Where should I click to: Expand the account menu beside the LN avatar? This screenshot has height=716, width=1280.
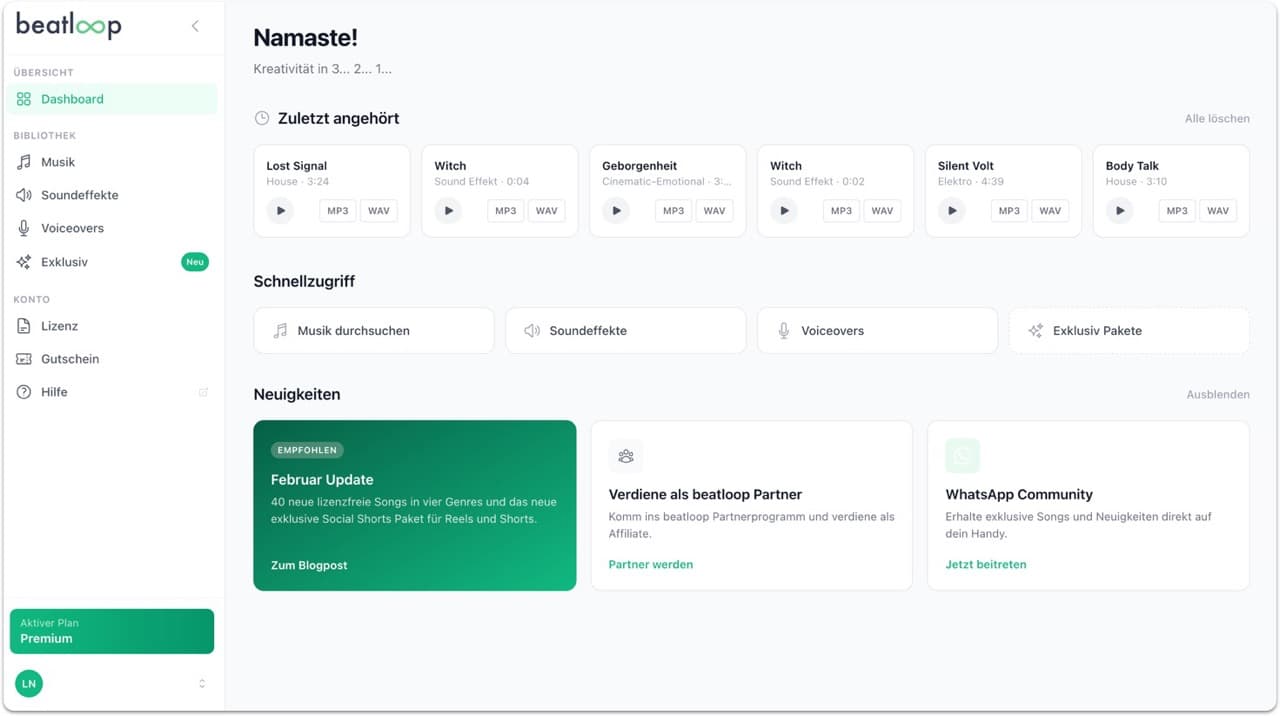coord(201,683)
